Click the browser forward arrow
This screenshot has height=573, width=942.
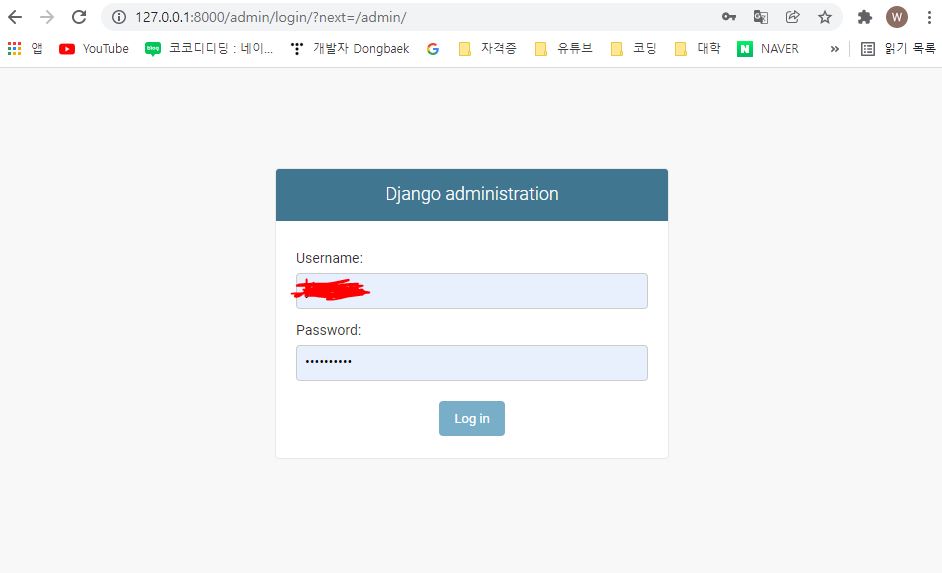[47, 17]
